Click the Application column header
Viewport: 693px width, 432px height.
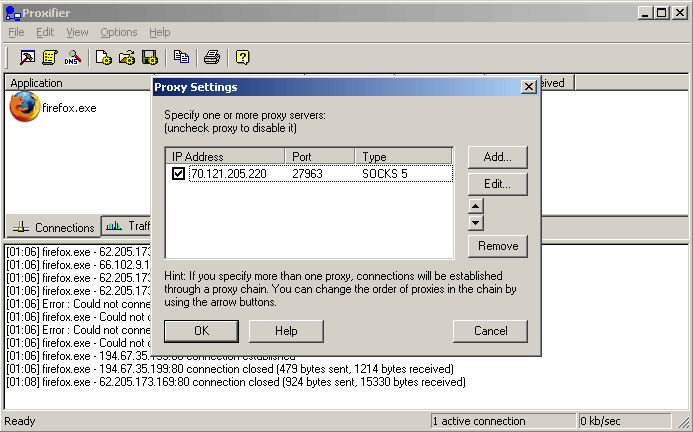(x=80, y=83)
